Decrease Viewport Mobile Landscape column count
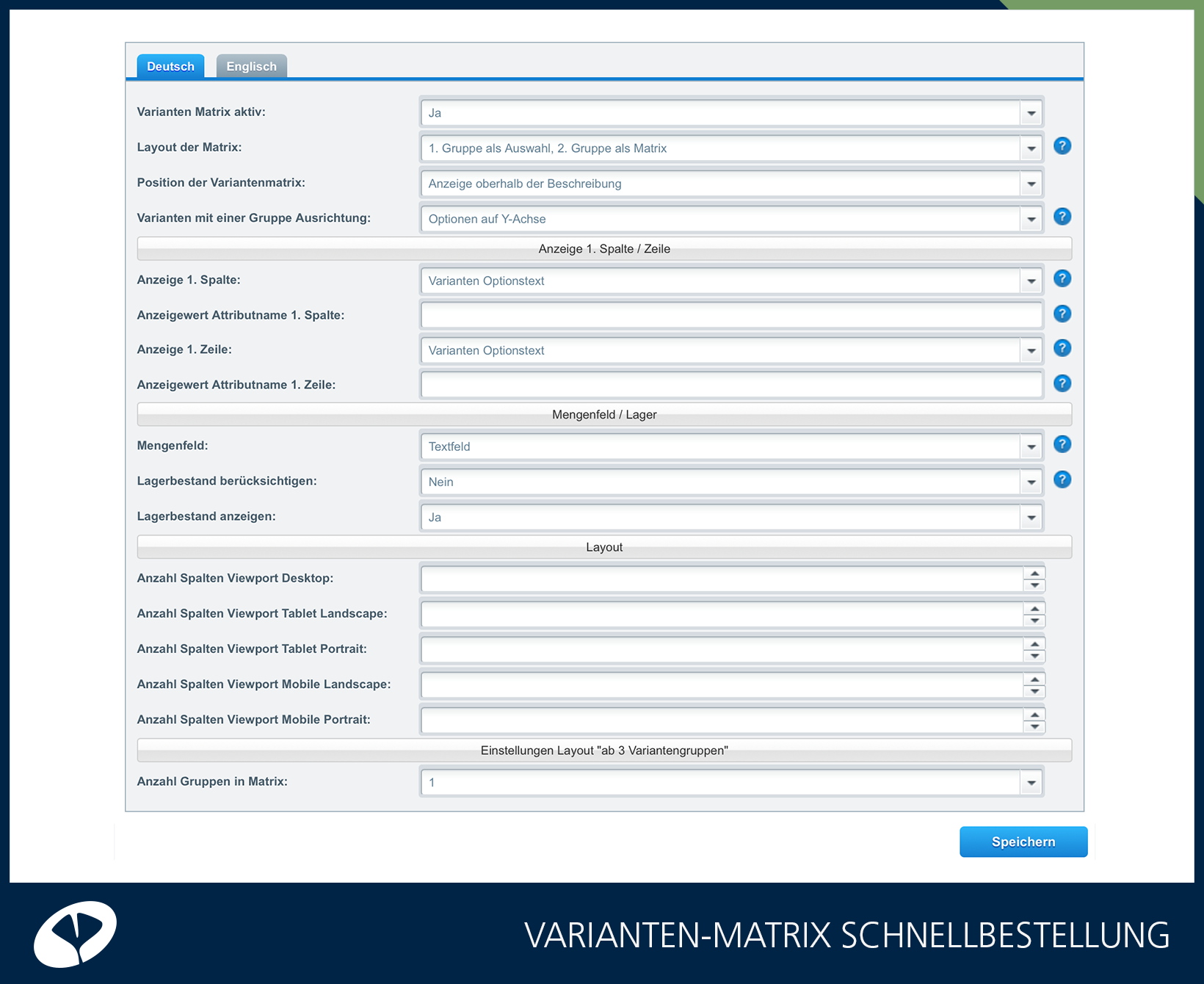The height and width of the screenshot is (984, 1204). (1034, 691)
